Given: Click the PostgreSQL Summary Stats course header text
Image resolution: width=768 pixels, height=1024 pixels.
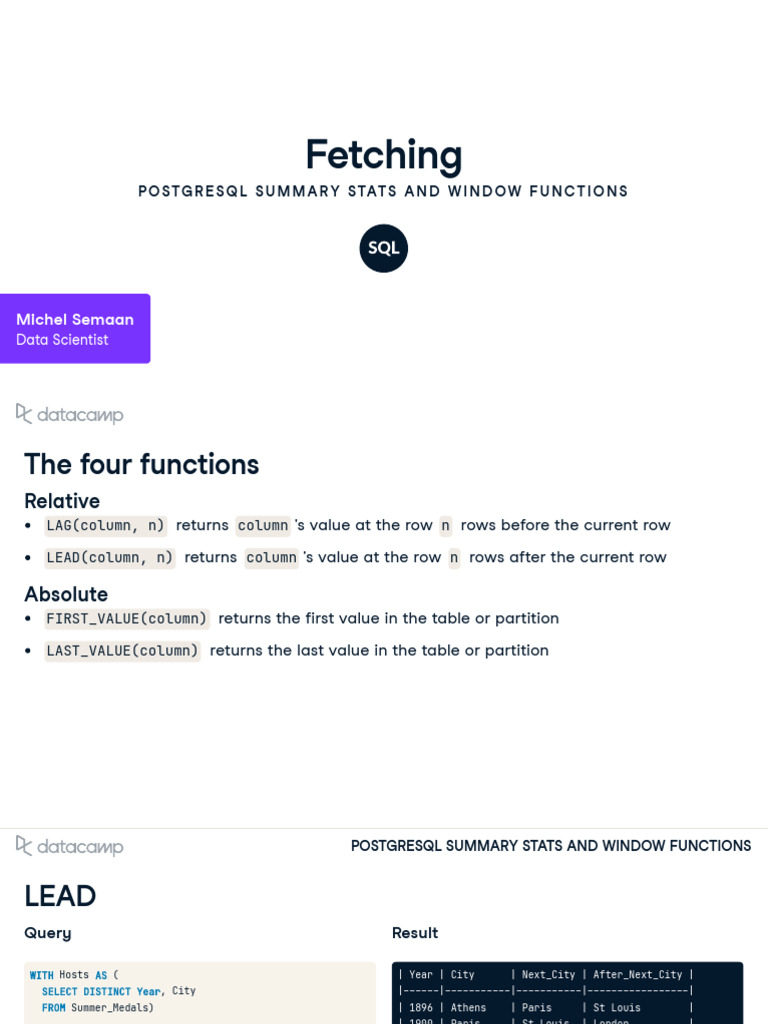Looking at the screenshot, I should pyautogui.click(x=551, y=846).
